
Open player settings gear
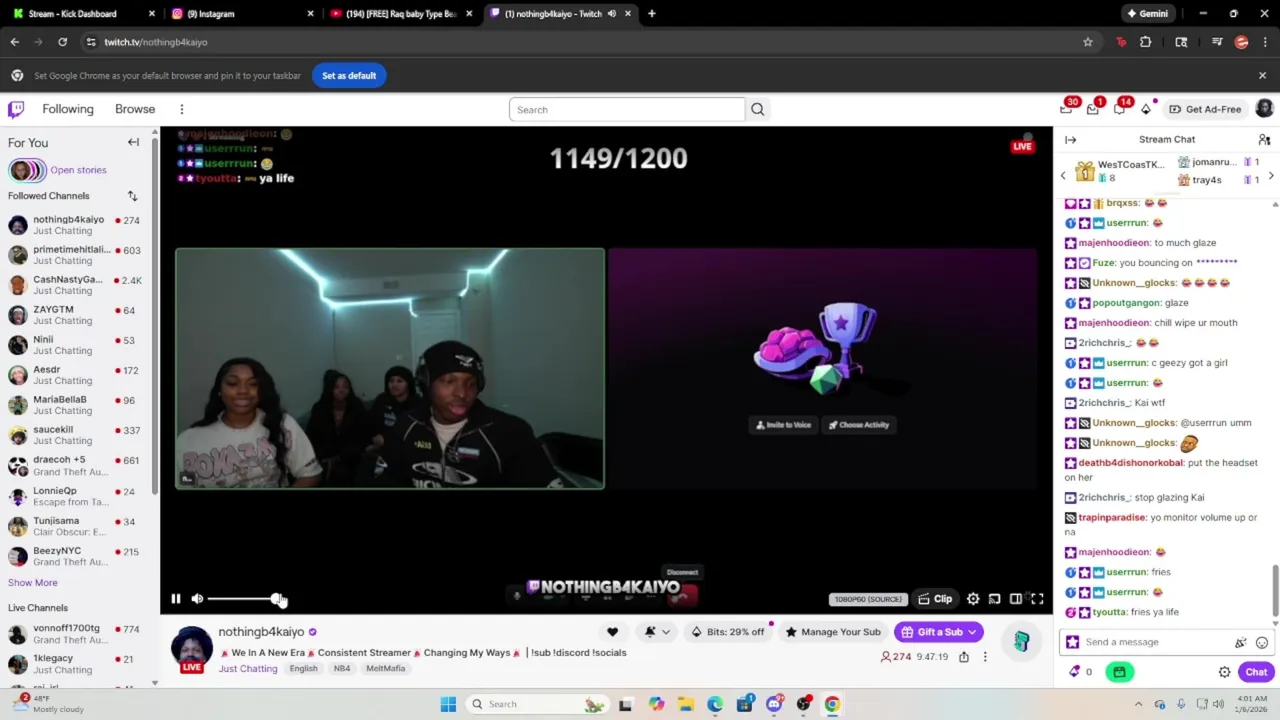(973, 599)
